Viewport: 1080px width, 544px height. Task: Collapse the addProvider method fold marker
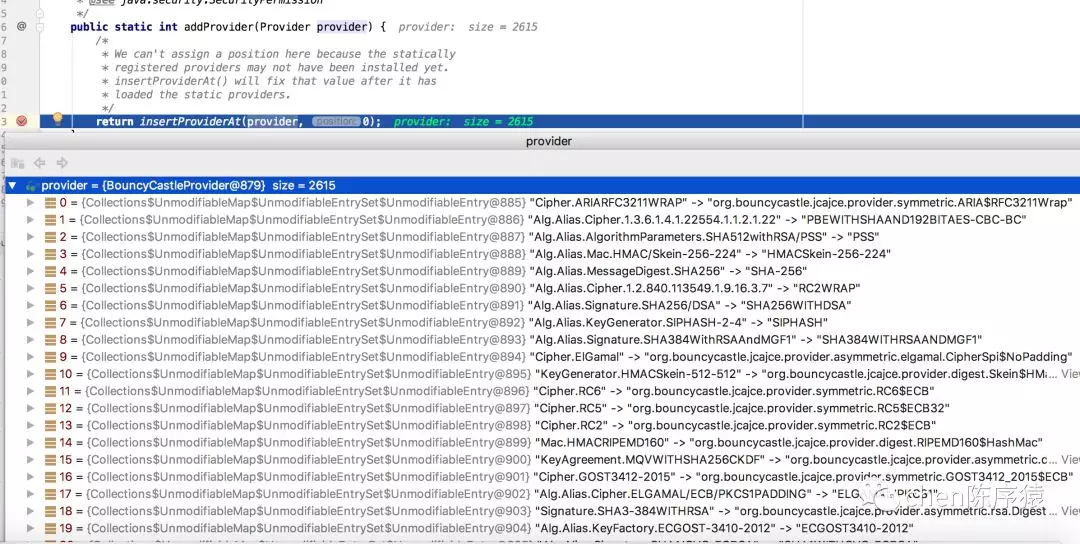pyautogui.click(x=40, y=27)
